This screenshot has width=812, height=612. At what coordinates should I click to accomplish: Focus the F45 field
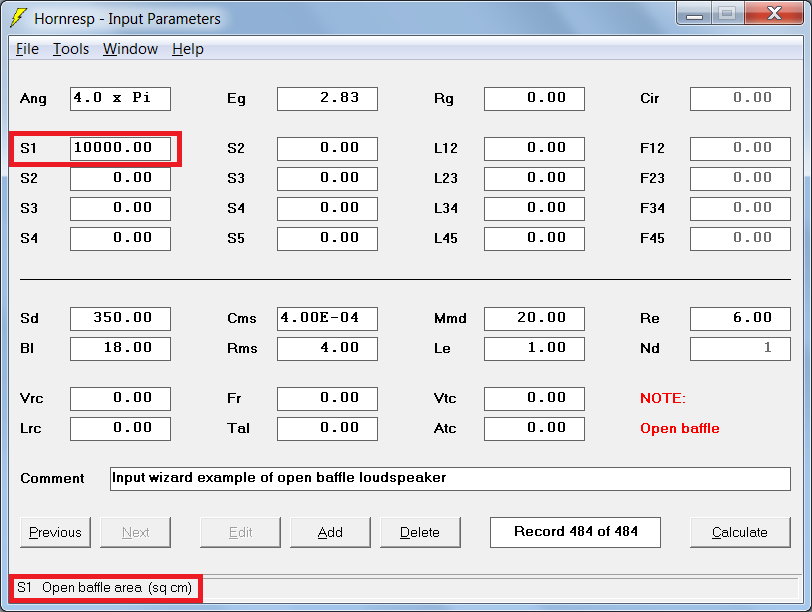[741, 238]
